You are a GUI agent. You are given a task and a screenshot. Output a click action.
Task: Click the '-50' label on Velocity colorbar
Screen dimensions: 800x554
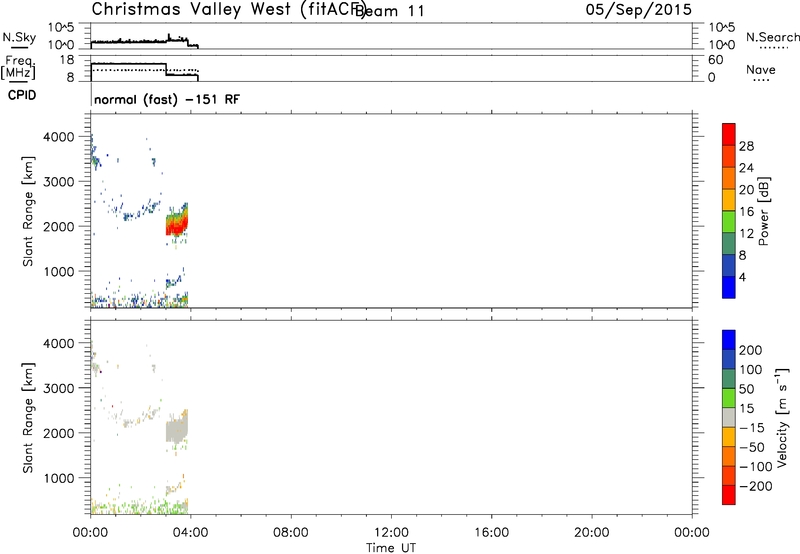[x=752, y=447]
